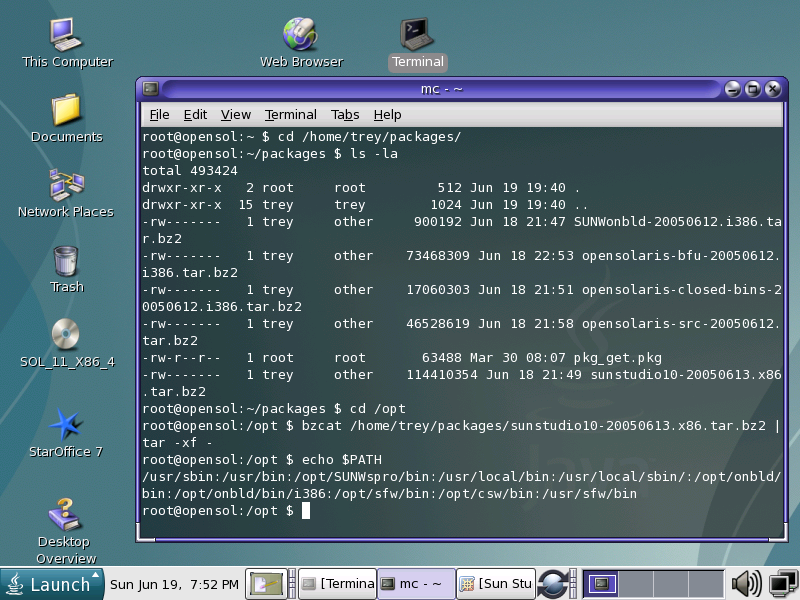Click the network monitor icon in system tray

(x=783, y=583)
